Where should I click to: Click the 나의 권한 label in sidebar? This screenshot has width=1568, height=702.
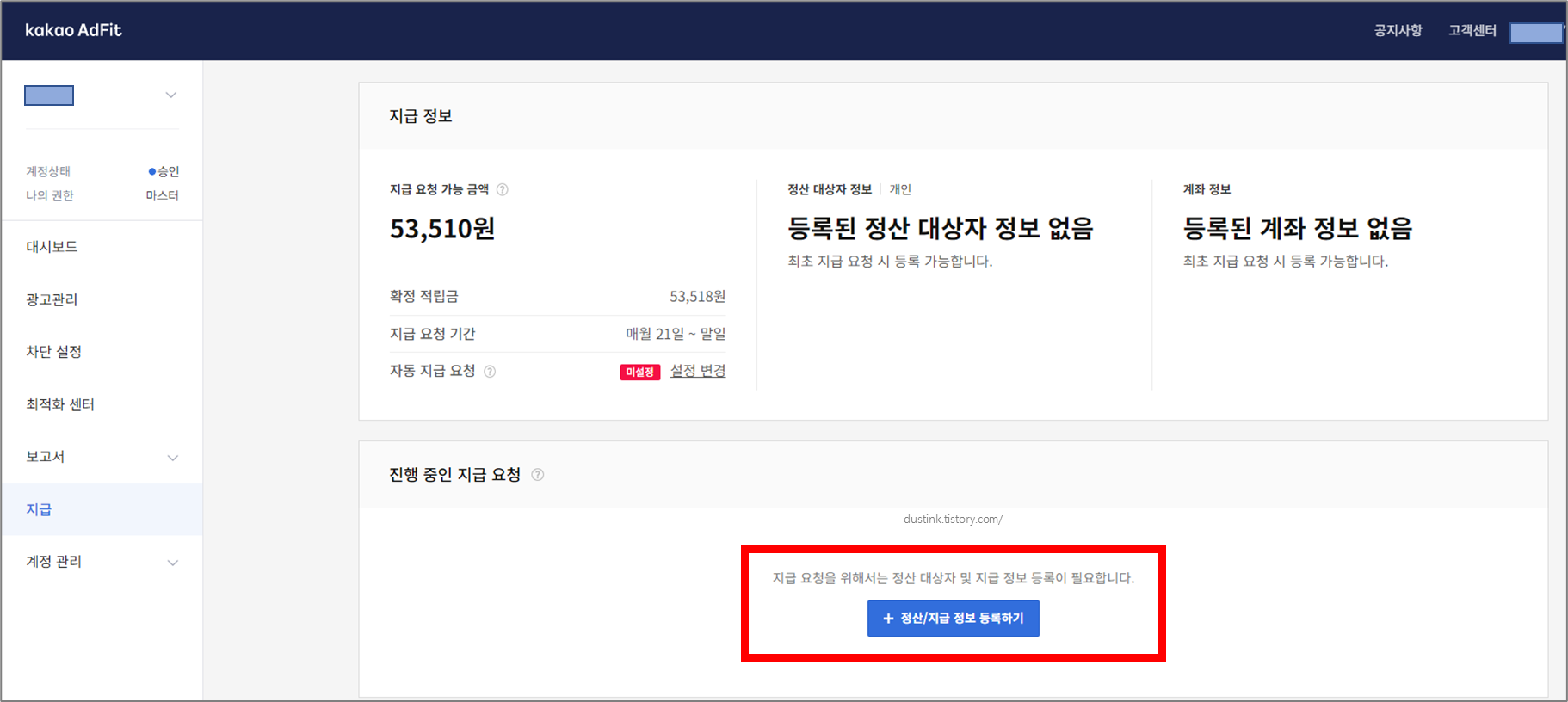tap(50, 196)
